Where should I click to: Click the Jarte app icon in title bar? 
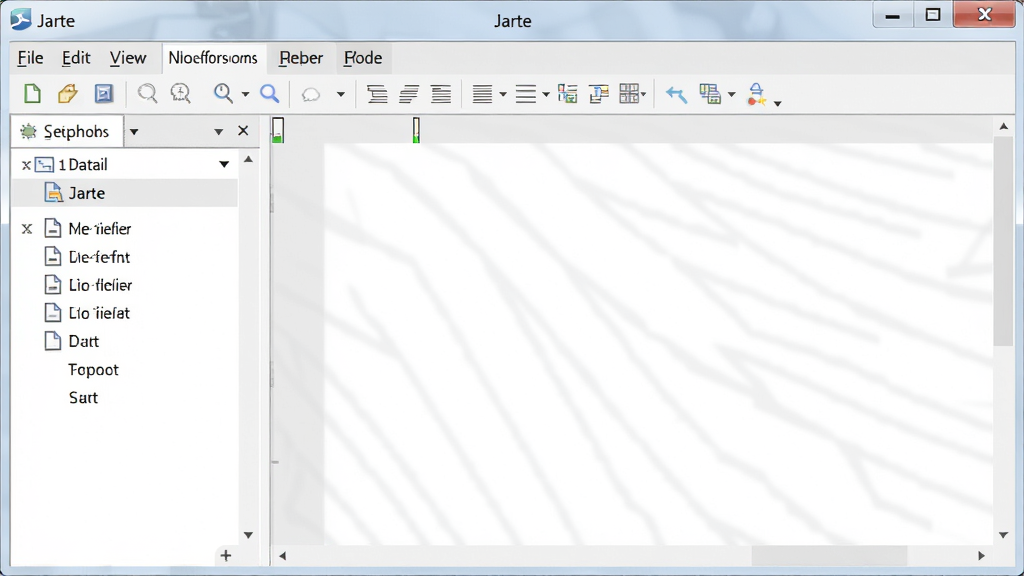tap(21, 20)
